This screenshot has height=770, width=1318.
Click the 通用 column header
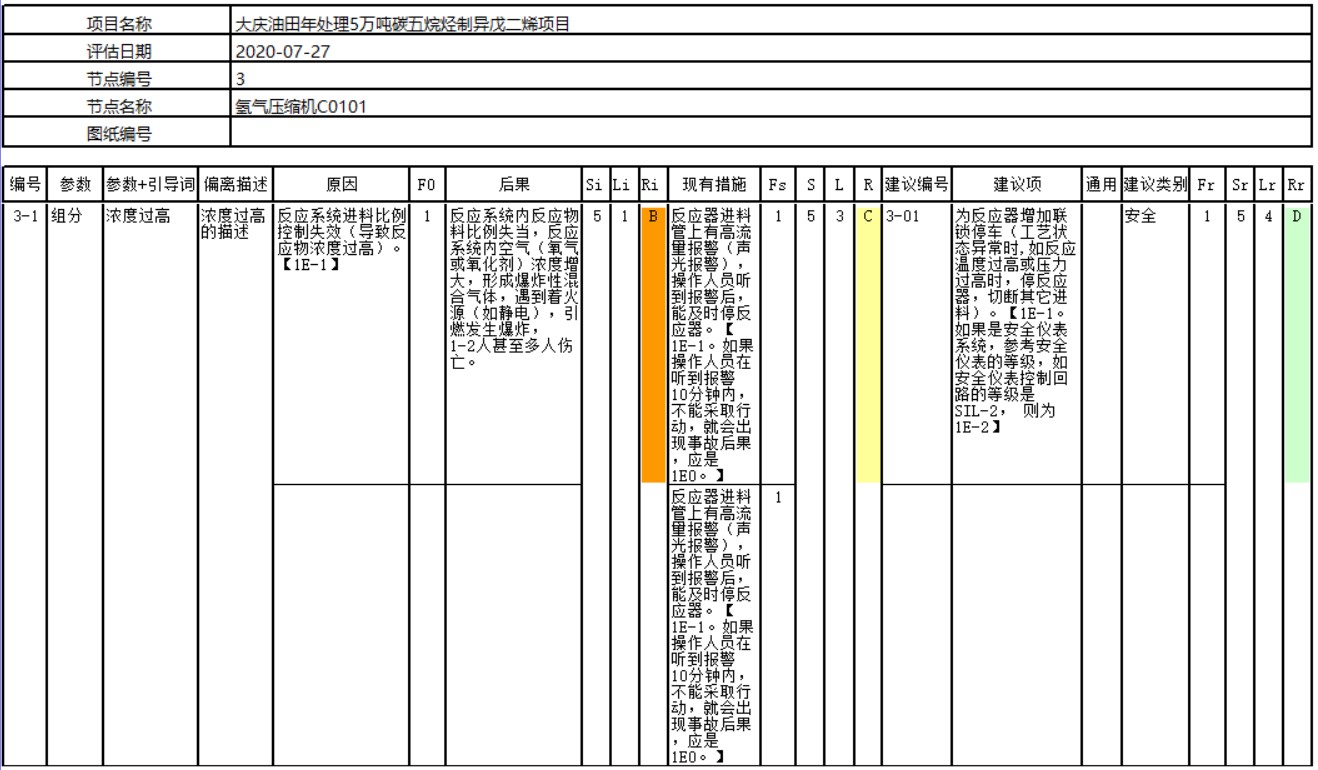1101,185
